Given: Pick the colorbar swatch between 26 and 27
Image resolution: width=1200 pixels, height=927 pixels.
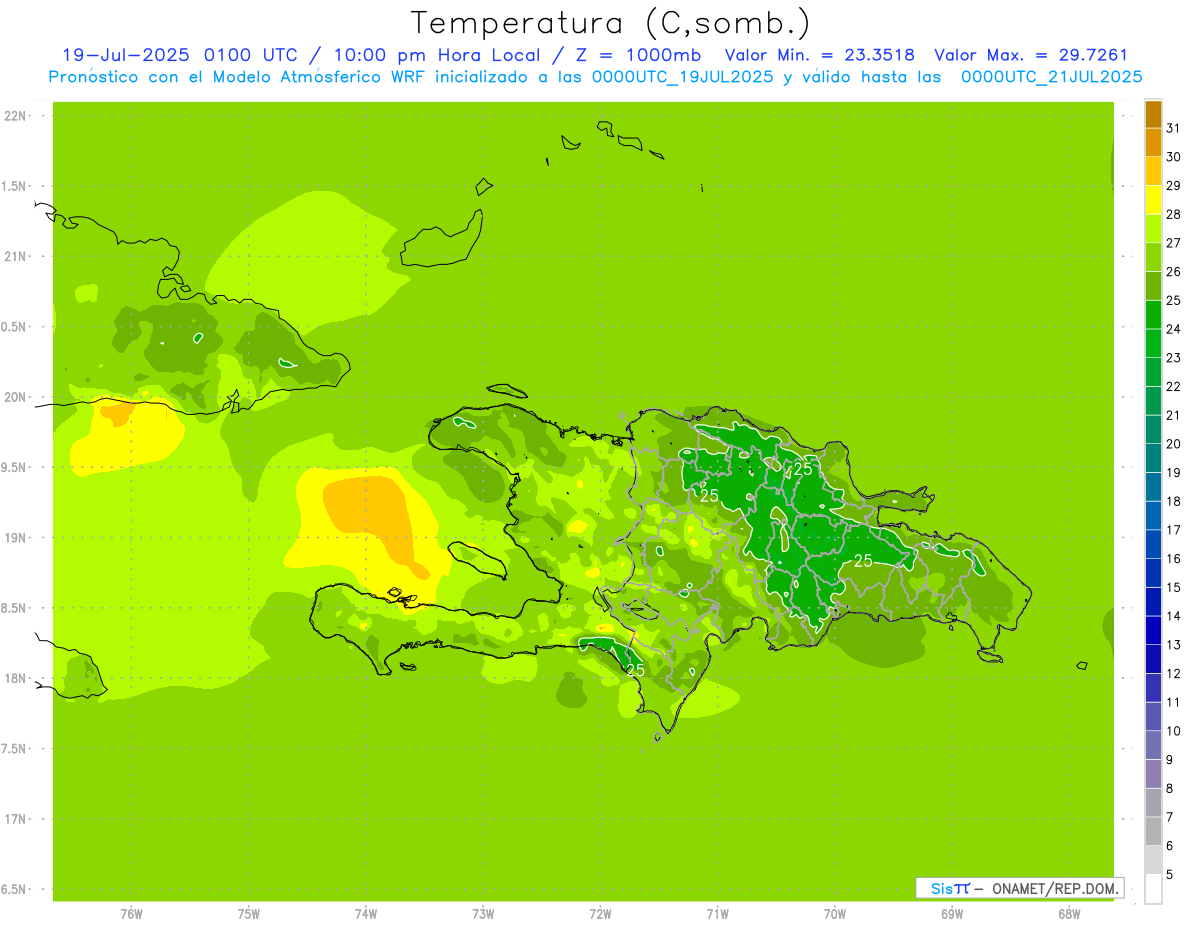Looking at the screenshot, I should click(x=1154, y=257).
